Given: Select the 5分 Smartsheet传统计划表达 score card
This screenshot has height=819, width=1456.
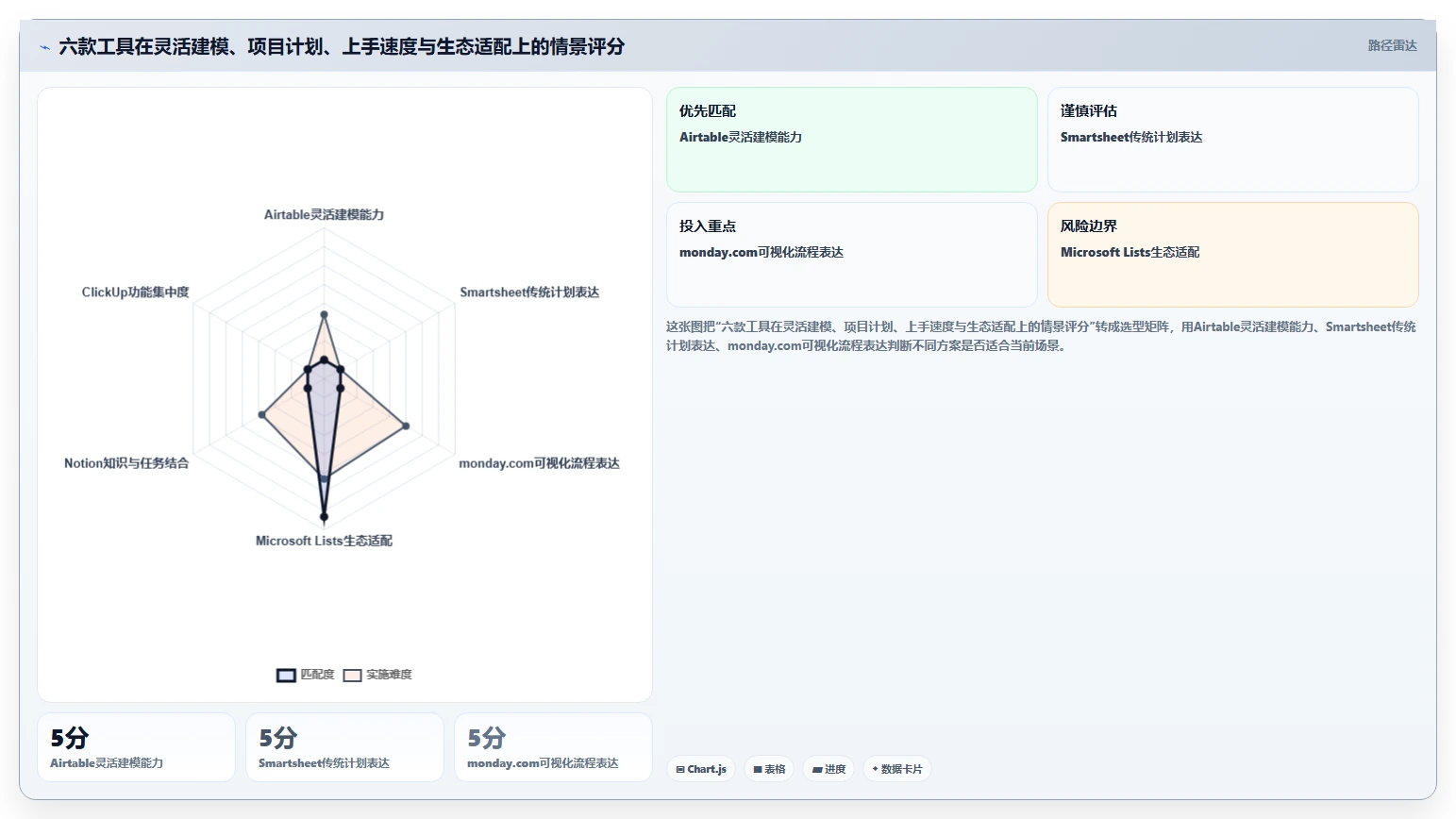Looking at the screenshot, I should click(x=344, y=747).
